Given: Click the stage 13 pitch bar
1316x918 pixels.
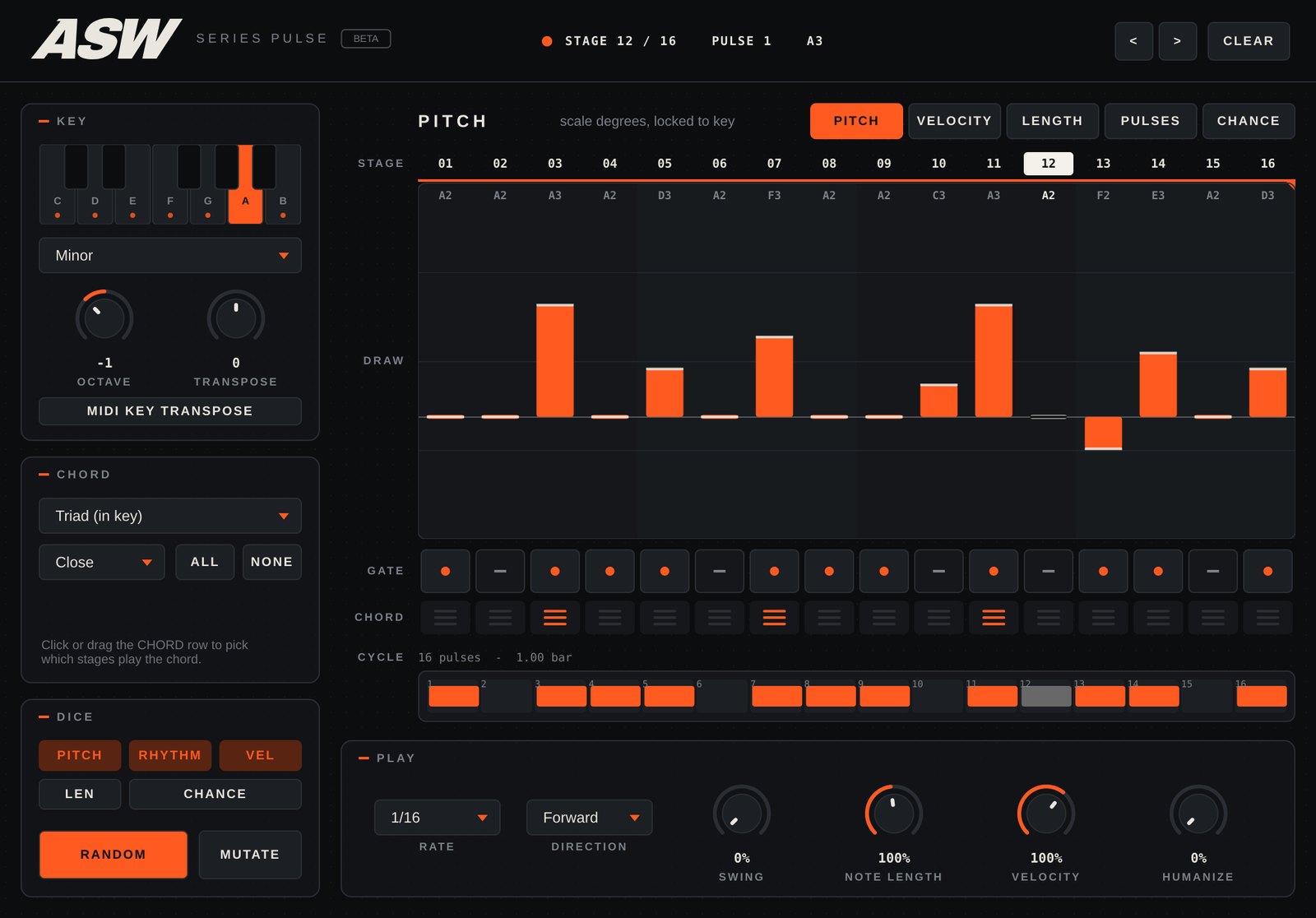Looking at the screenshot, I should tap(1103, 433).
